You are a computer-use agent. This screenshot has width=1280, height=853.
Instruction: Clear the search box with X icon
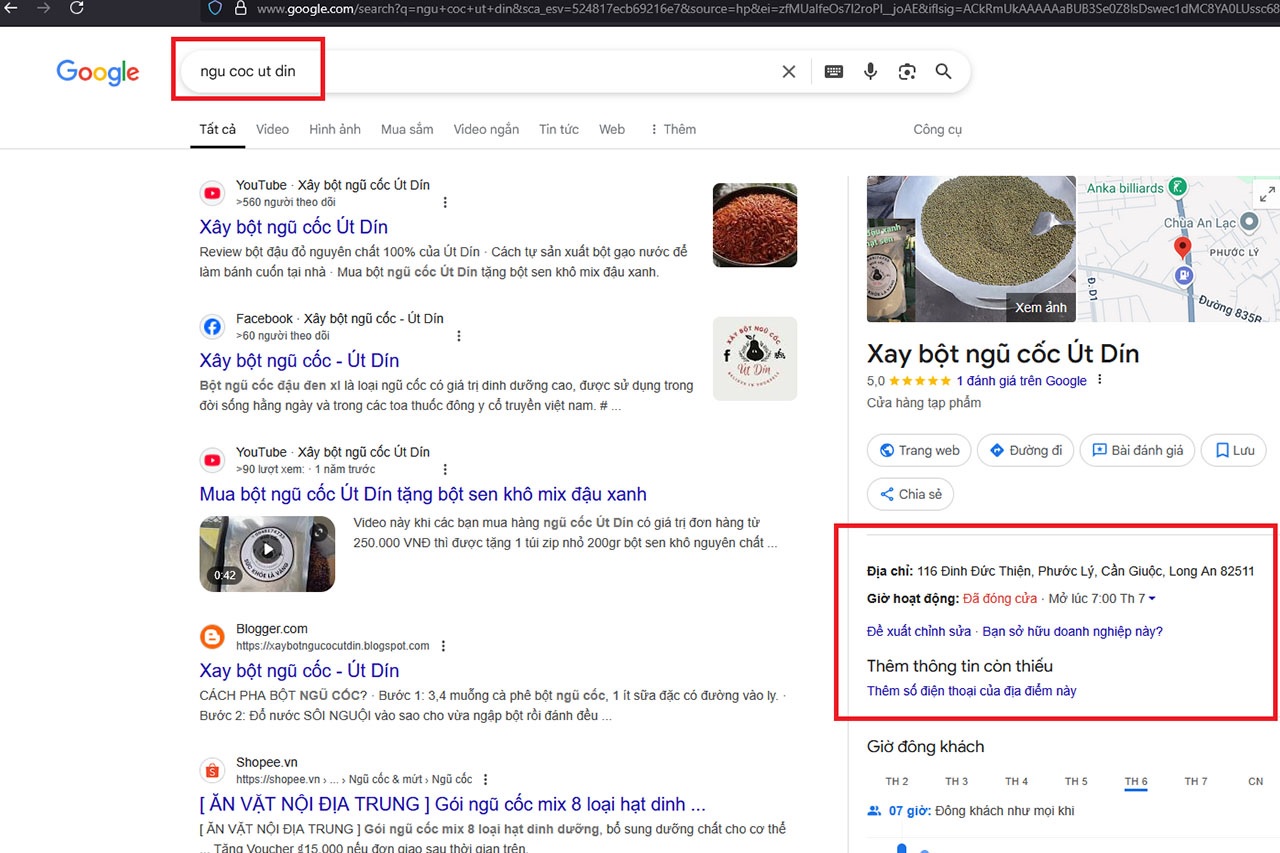[789, 72]
